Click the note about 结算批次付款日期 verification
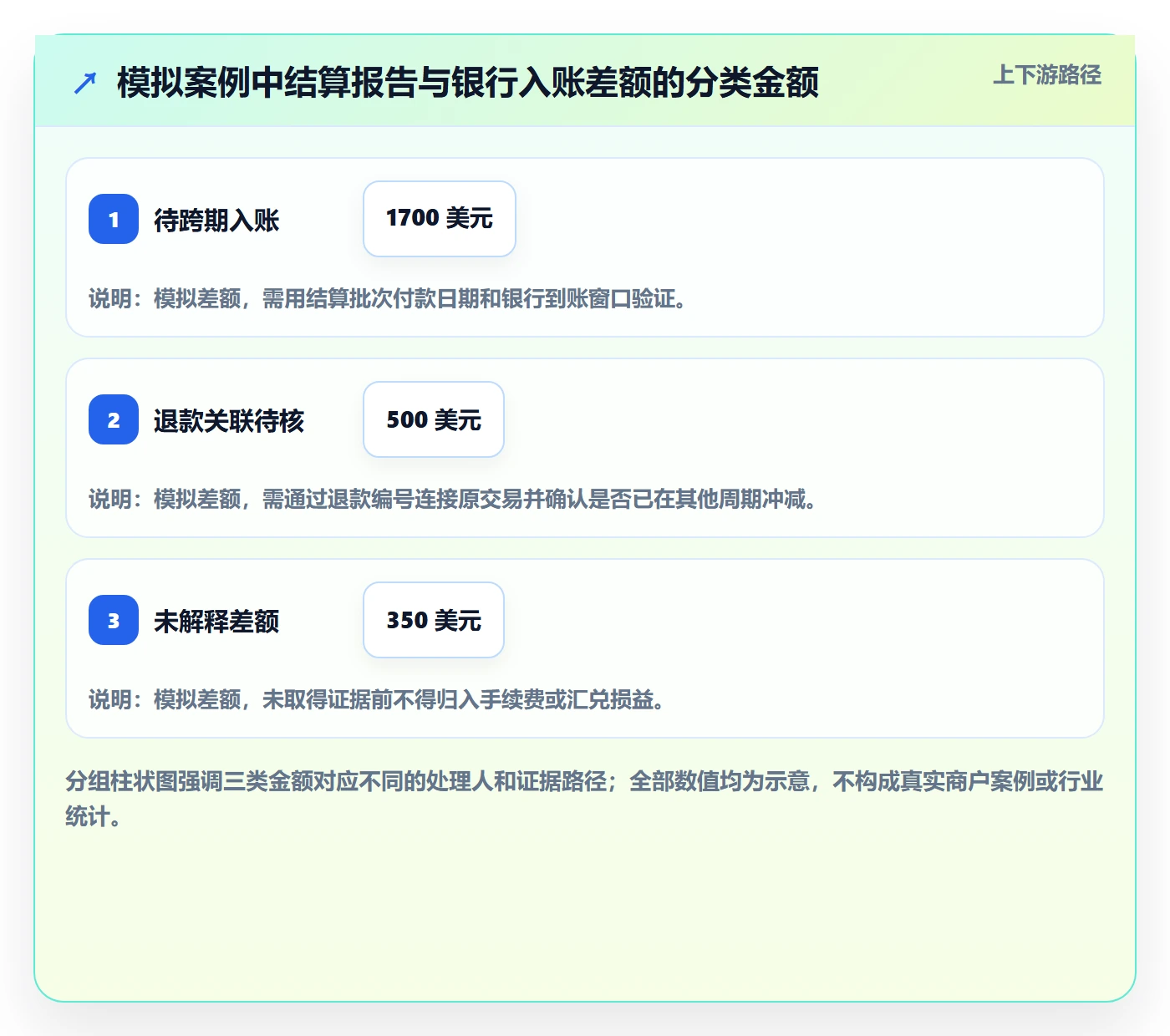This screenshot has height=1036, width=1170. [x=388, y=298]
